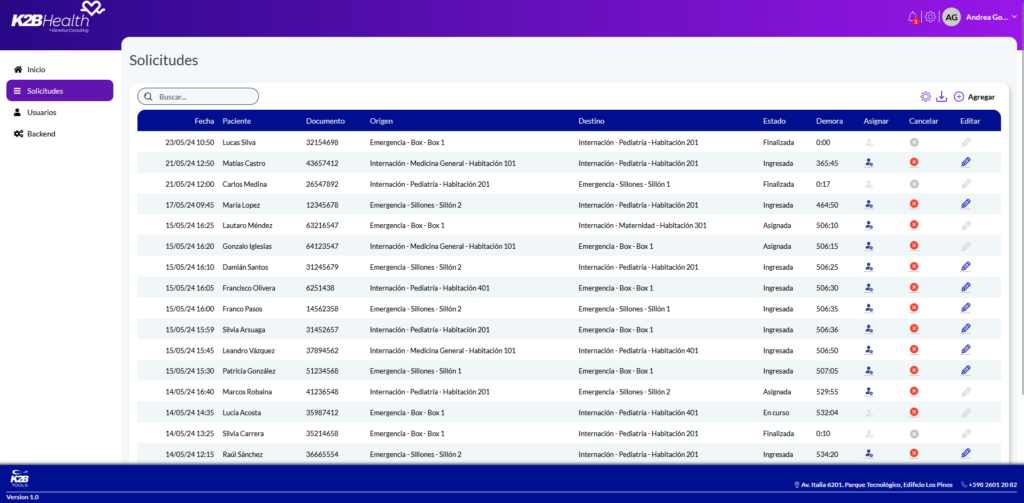1024x503 pixels.
Task: Open settings gear in top header
Action: click(x=930, y=17)
